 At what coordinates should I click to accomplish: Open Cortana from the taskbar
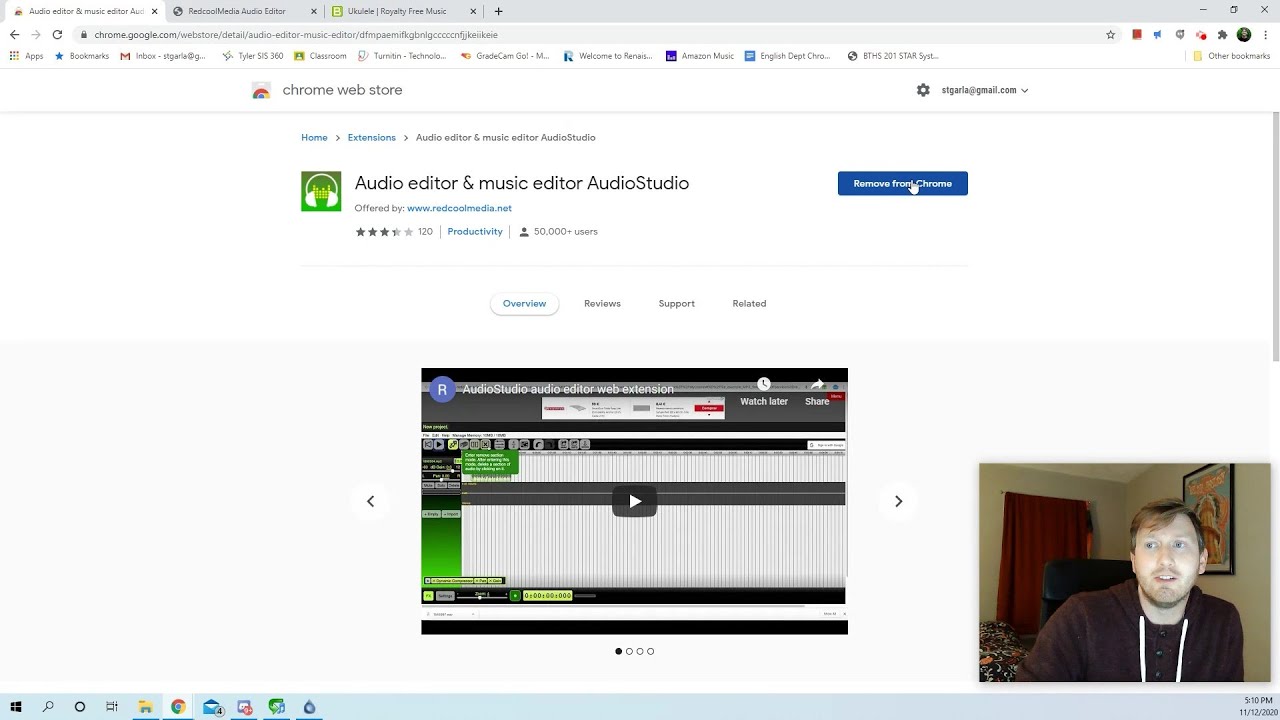(x=80, y=707)
